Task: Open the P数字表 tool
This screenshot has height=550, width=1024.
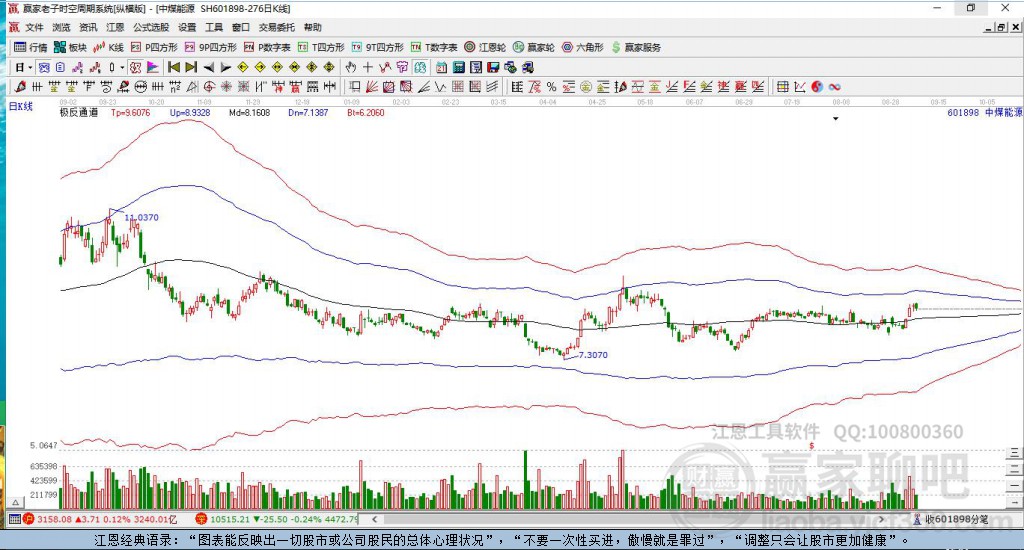Action: pyautogui.click(x=267, y=47)
